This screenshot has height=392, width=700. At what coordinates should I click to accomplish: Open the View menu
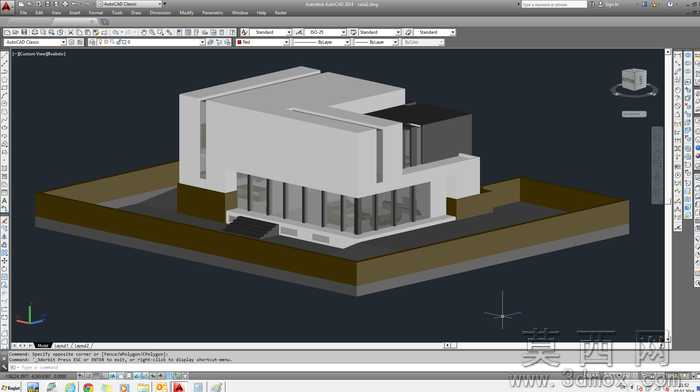click(56, 13)
